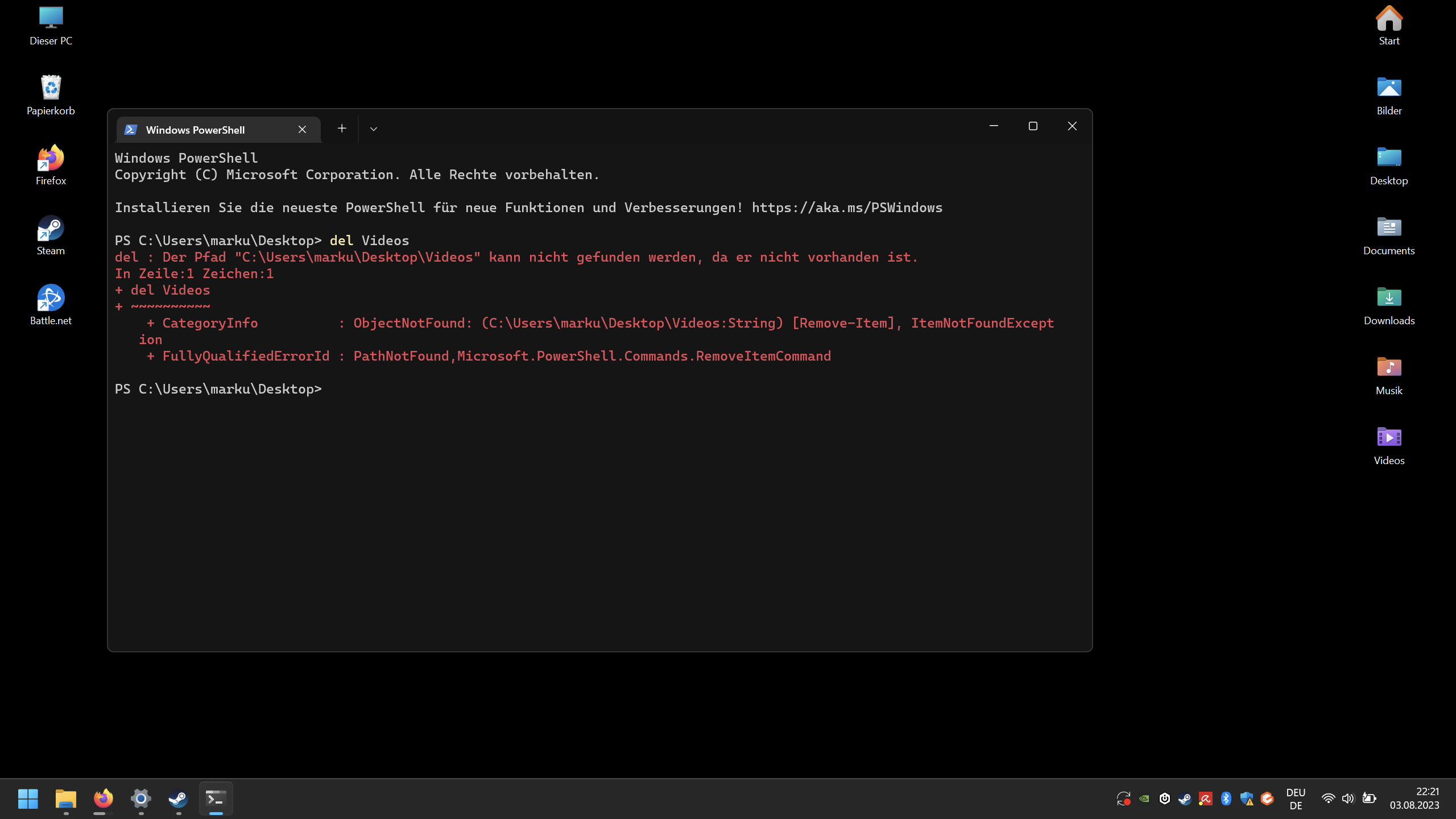This screenshot has height=819, width=1456.
Task: Open the volume tray control
Action: point(1347,799)
